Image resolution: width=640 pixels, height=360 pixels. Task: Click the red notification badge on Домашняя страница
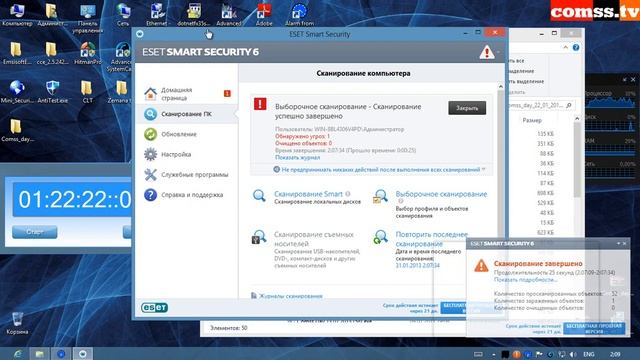(x=227, y=93)
